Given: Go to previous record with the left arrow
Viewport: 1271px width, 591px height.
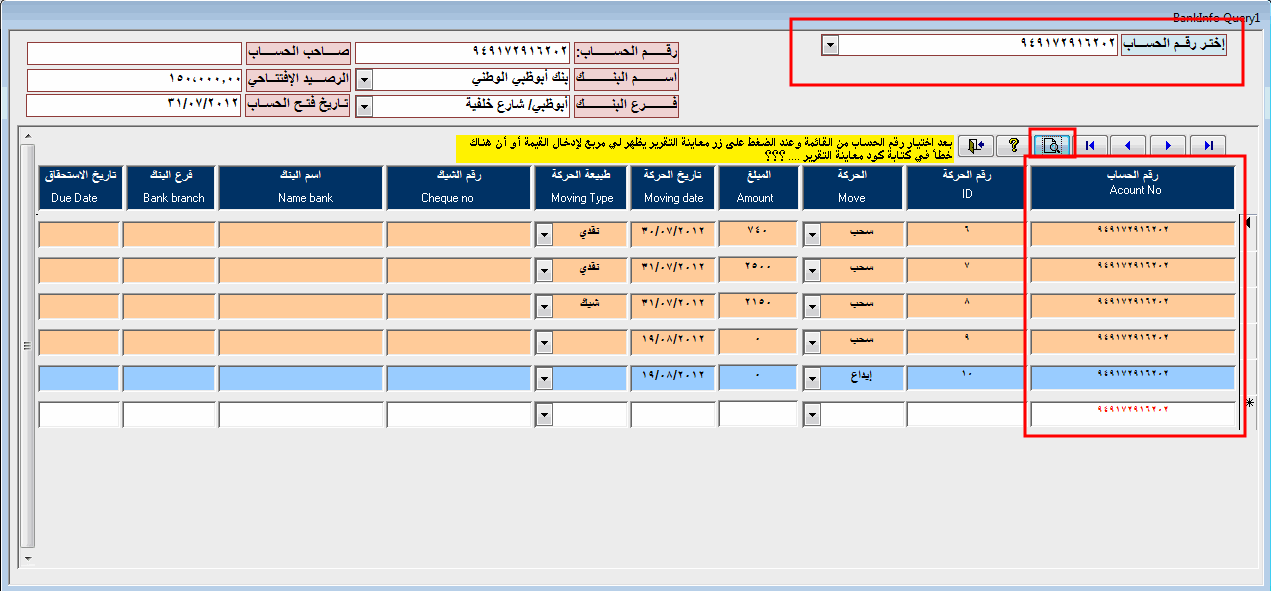Looking at the screenshot, I should [x=1128, y=146].
